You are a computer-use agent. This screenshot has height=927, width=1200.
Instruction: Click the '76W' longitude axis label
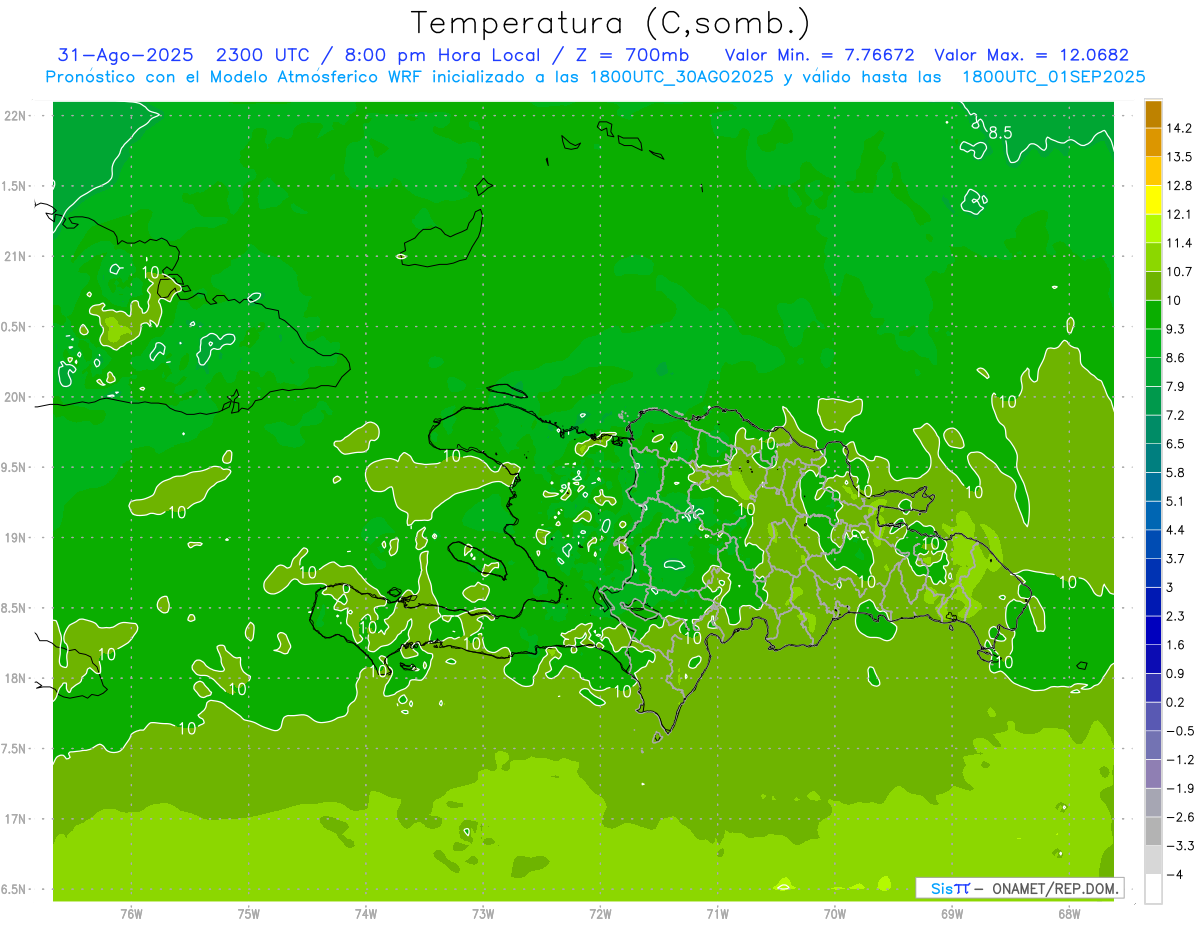[131, 913]
